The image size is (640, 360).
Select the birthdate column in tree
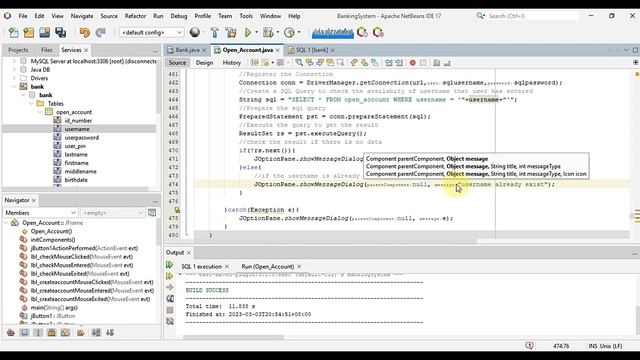click(x=76, y=180)
